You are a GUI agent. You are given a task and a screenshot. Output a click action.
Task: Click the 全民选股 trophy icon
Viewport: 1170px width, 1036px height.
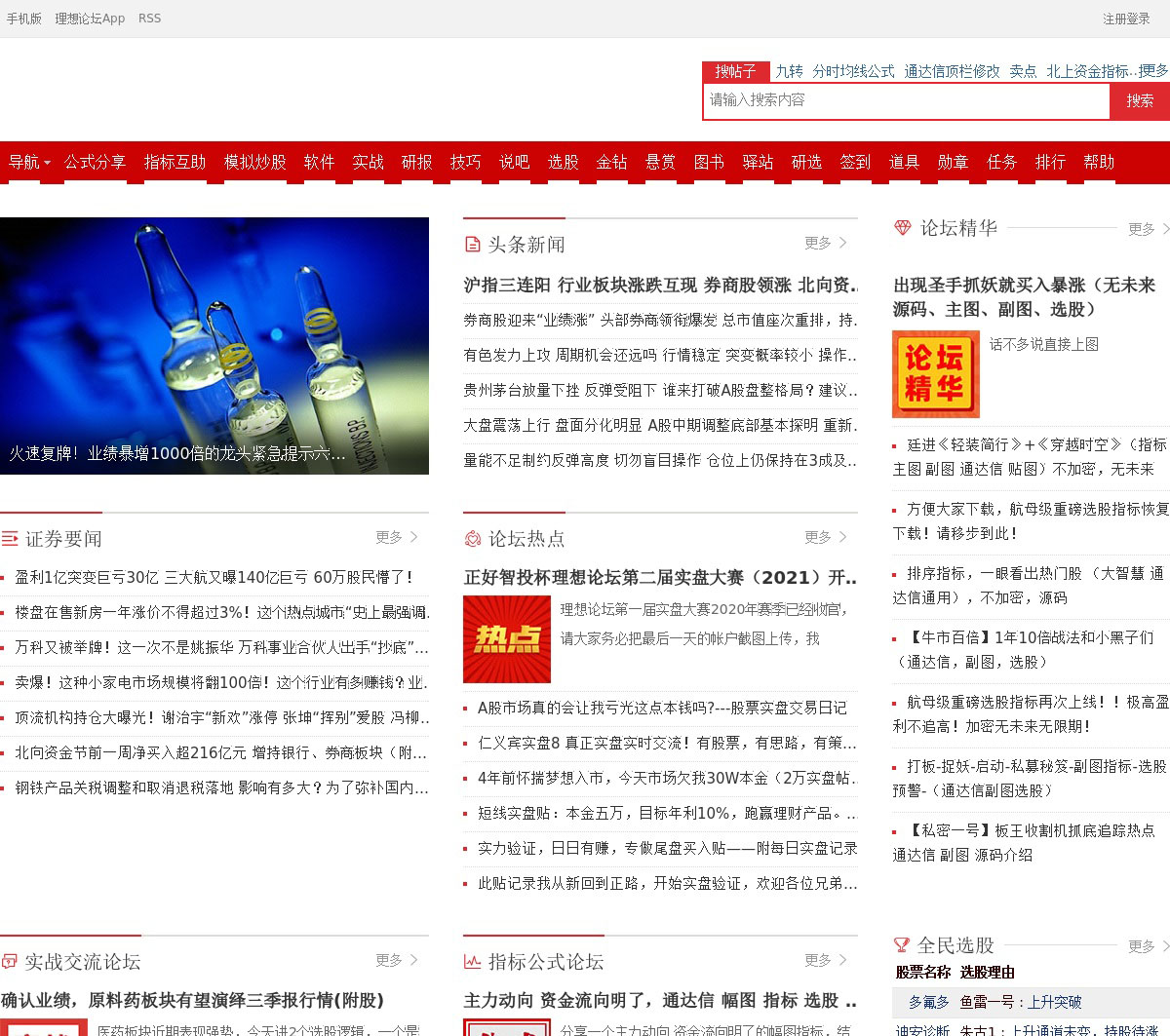[902, 944]
